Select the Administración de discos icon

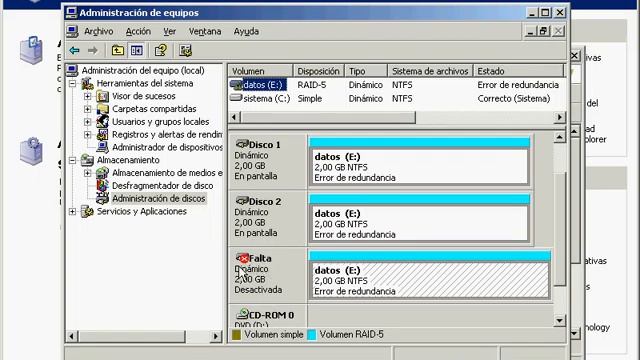pyautogui.click(x=102, y=198)
